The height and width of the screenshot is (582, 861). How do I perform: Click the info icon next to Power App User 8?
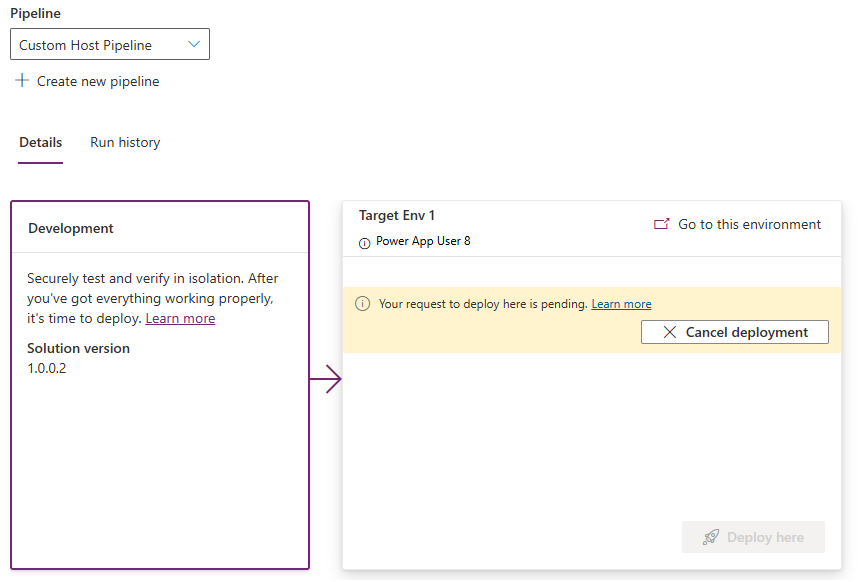(x=364, y=242)
